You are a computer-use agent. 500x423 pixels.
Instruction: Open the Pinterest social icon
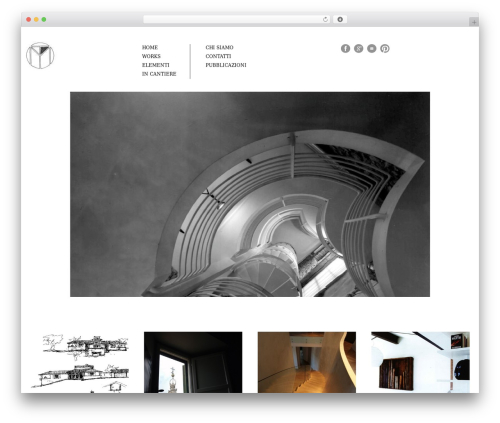coord(385,48)
